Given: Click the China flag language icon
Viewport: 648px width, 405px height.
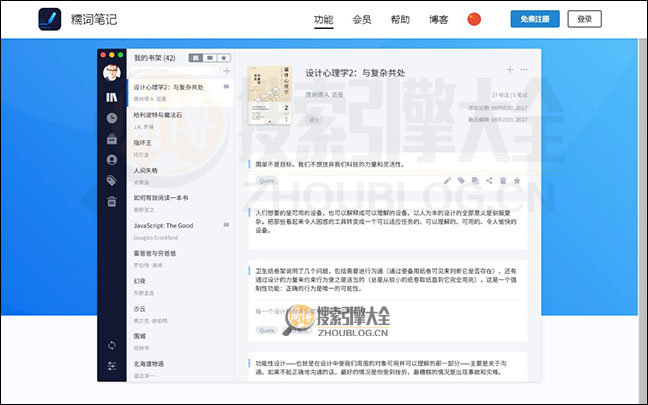Looking at the screenshot, I should pyautogui.click(x=474, y=19).
